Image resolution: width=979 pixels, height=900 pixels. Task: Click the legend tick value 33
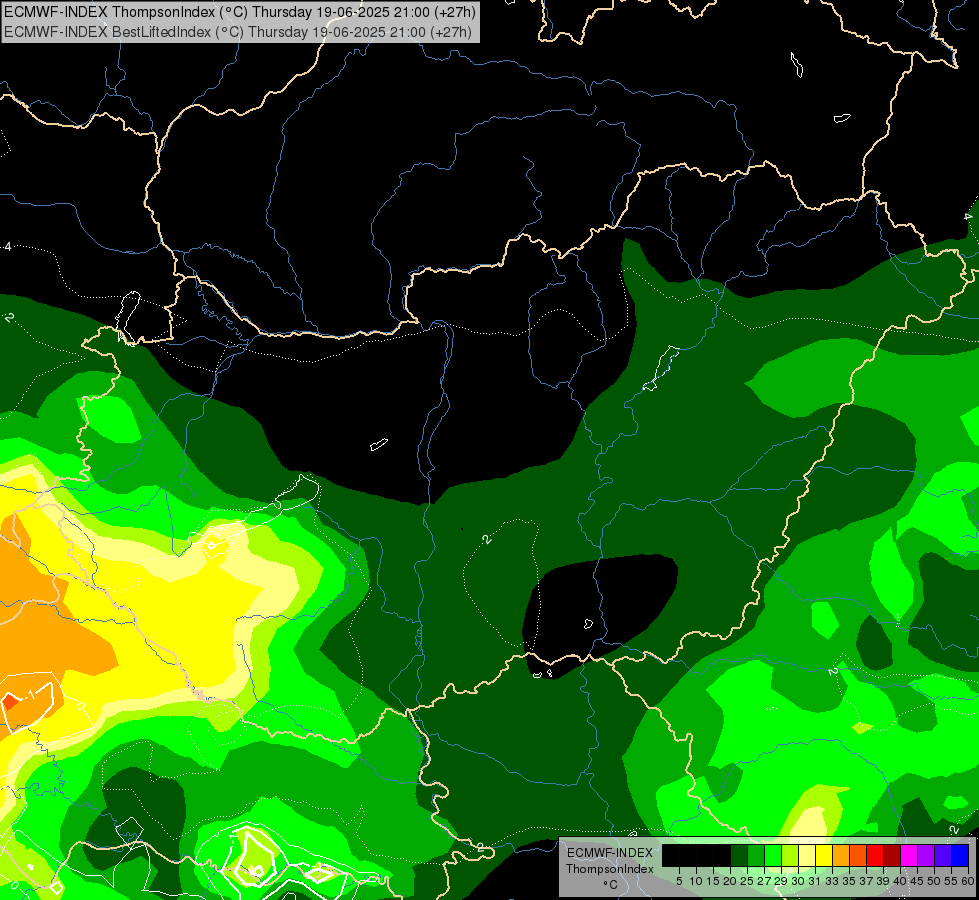point(832,881)
